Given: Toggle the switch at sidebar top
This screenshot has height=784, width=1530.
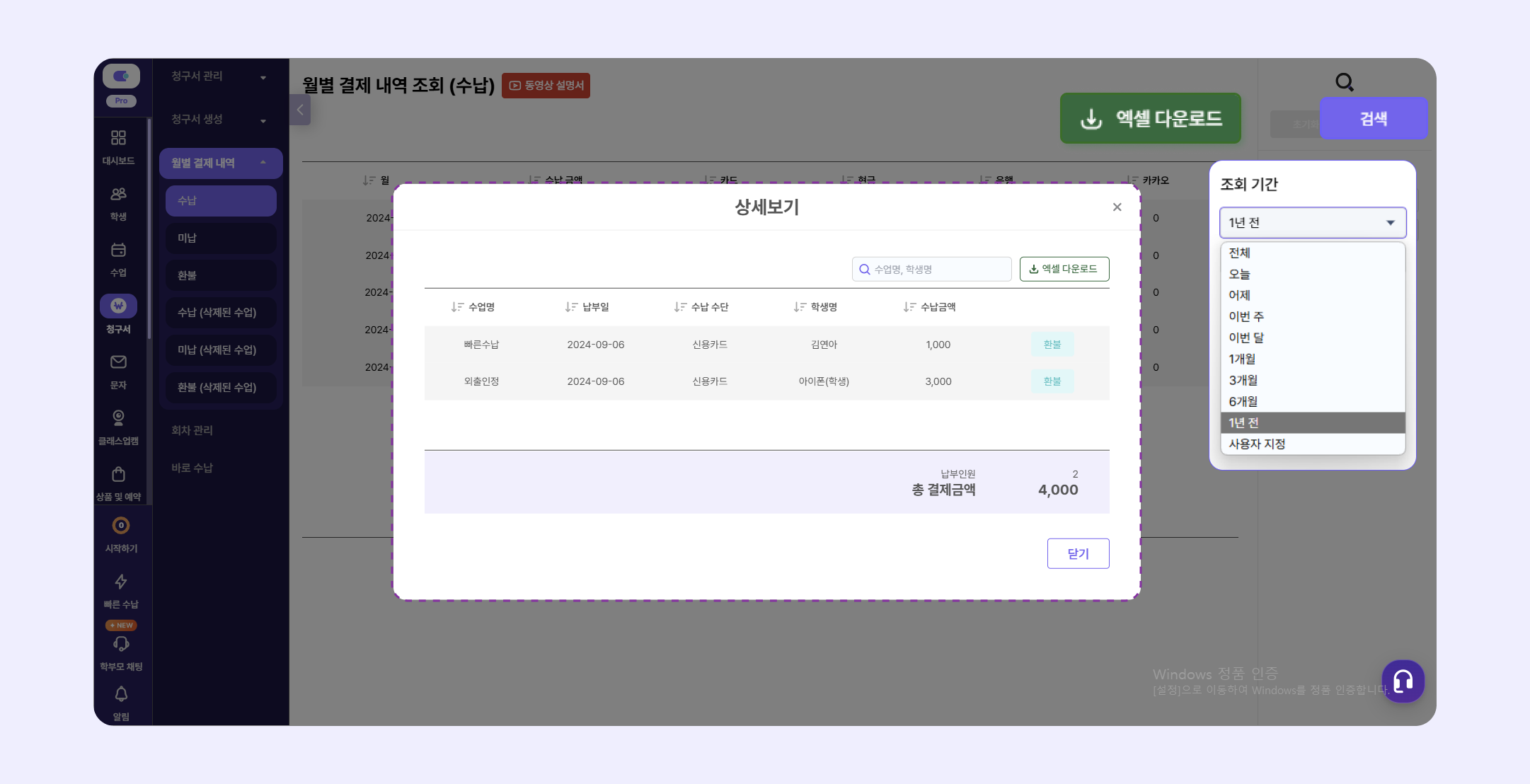Looking at the screenshot, I should pyautogui.click(x=121, y=76).
